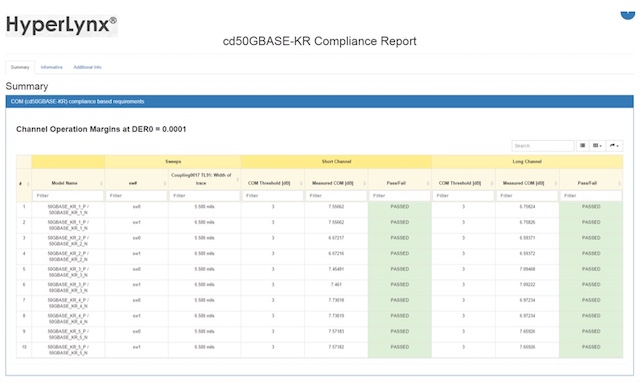640x382 pixels.
Task: Click the Width of trace filter field
Action: tap(204, 196)
